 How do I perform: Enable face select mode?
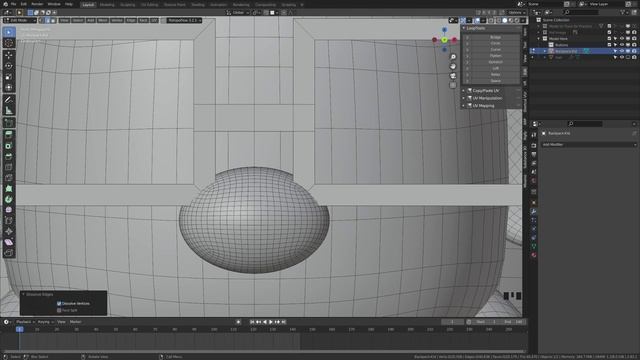click(53, 20)
